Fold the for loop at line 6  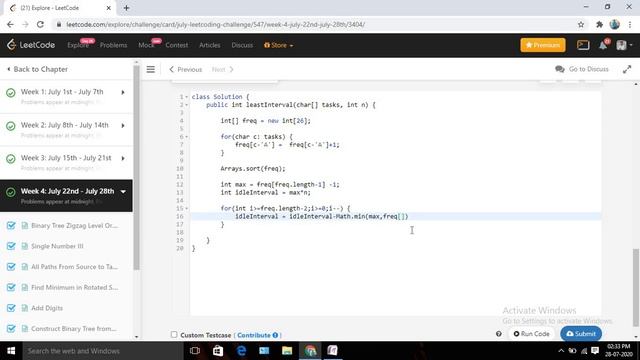187,137
